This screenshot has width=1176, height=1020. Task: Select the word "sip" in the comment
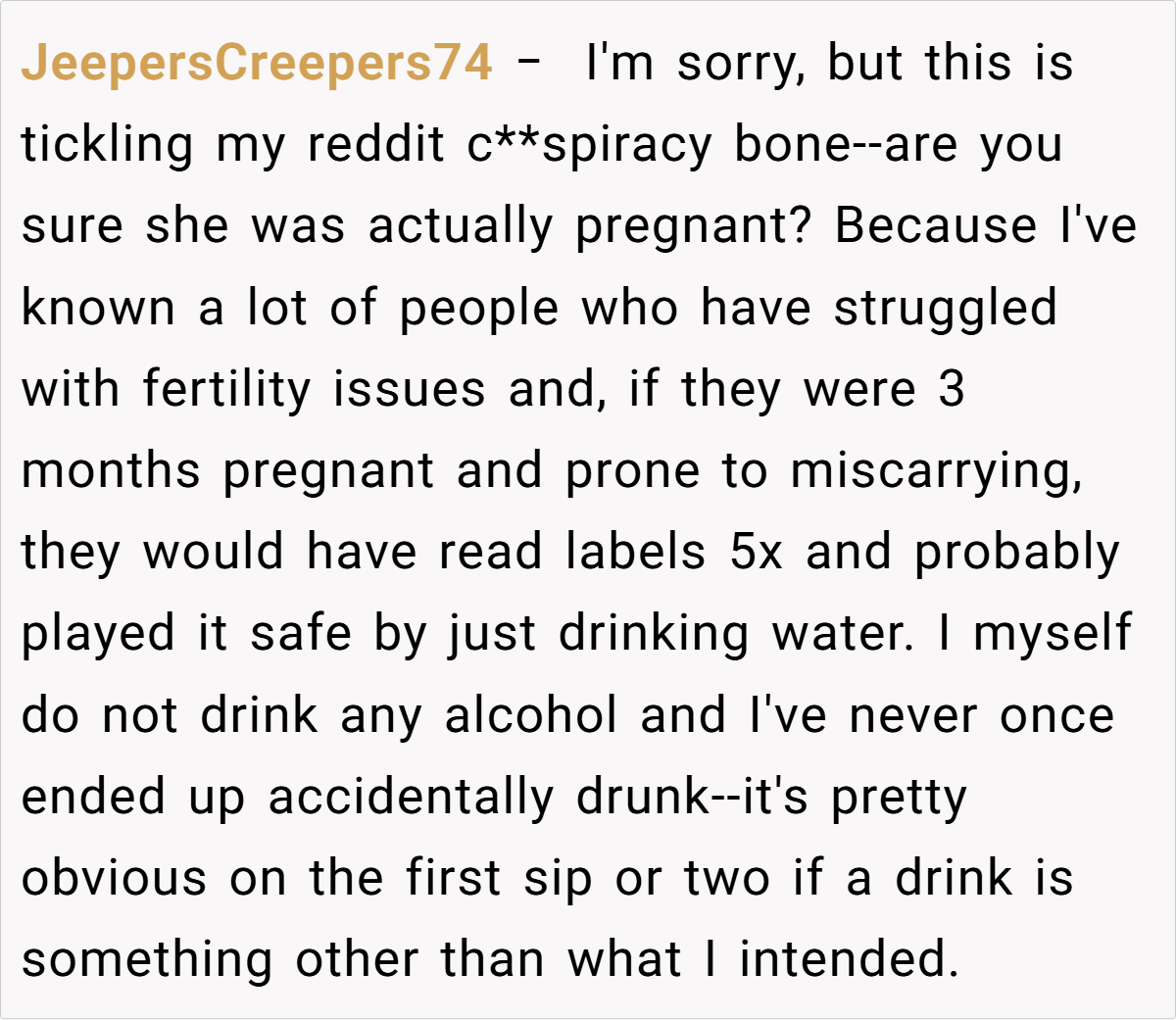click(x=558, y=877)
